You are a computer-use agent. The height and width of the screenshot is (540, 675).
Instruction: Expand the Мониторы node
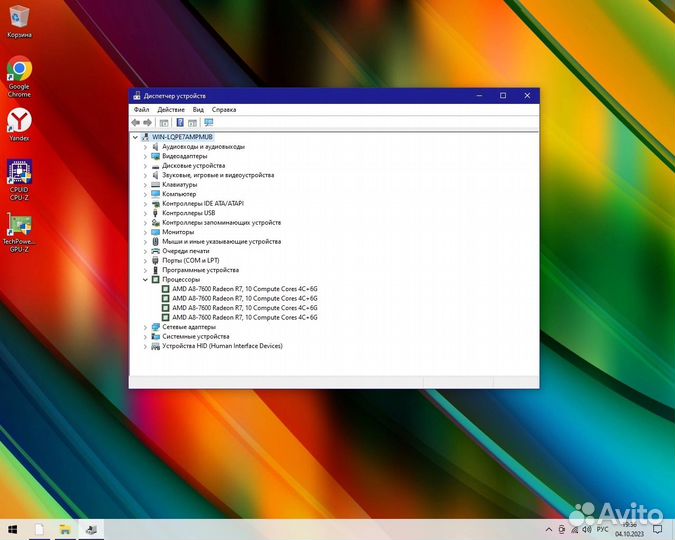tap(145, 232)
